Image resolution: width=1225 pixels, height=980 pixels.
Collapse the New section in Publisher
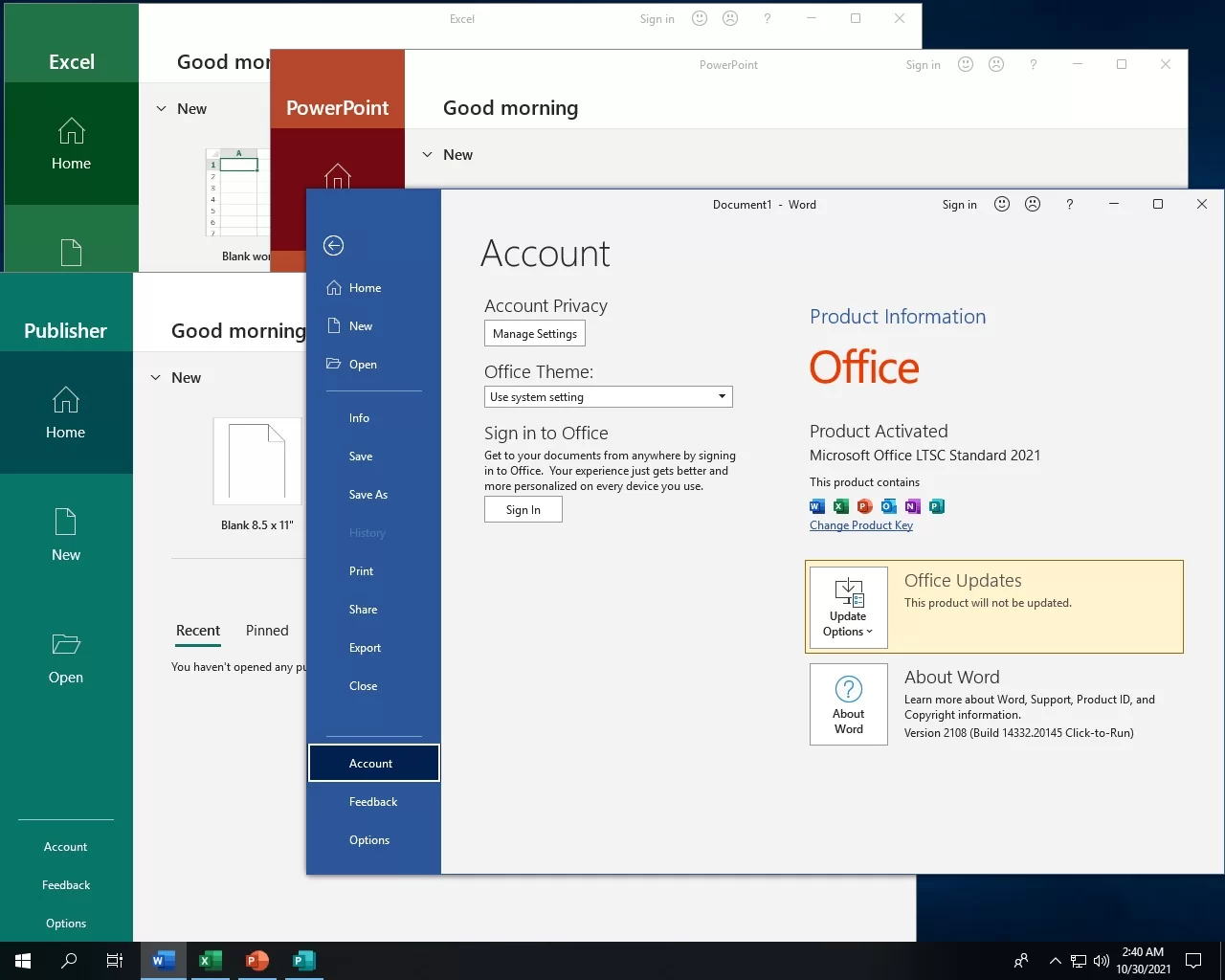tap(156, 378)
